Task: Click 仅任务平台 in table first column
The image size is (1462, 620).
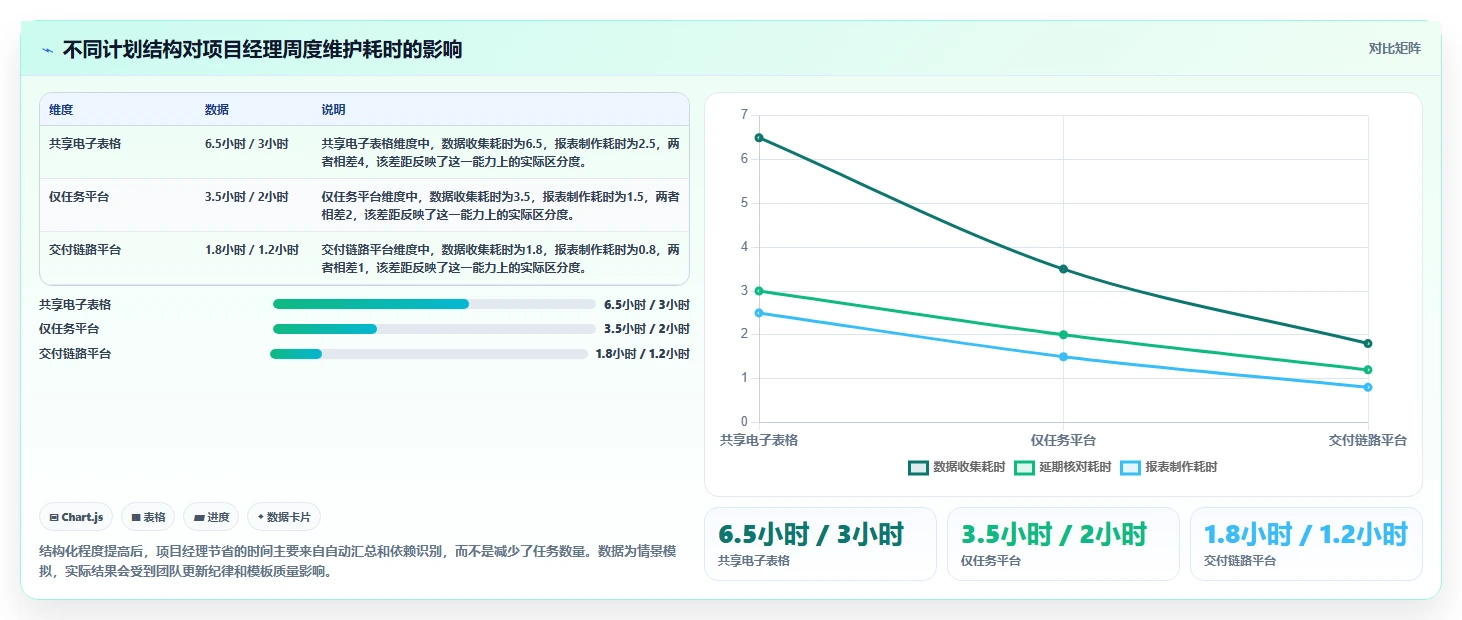Action: pyautogui.click(x=79, y=197)
